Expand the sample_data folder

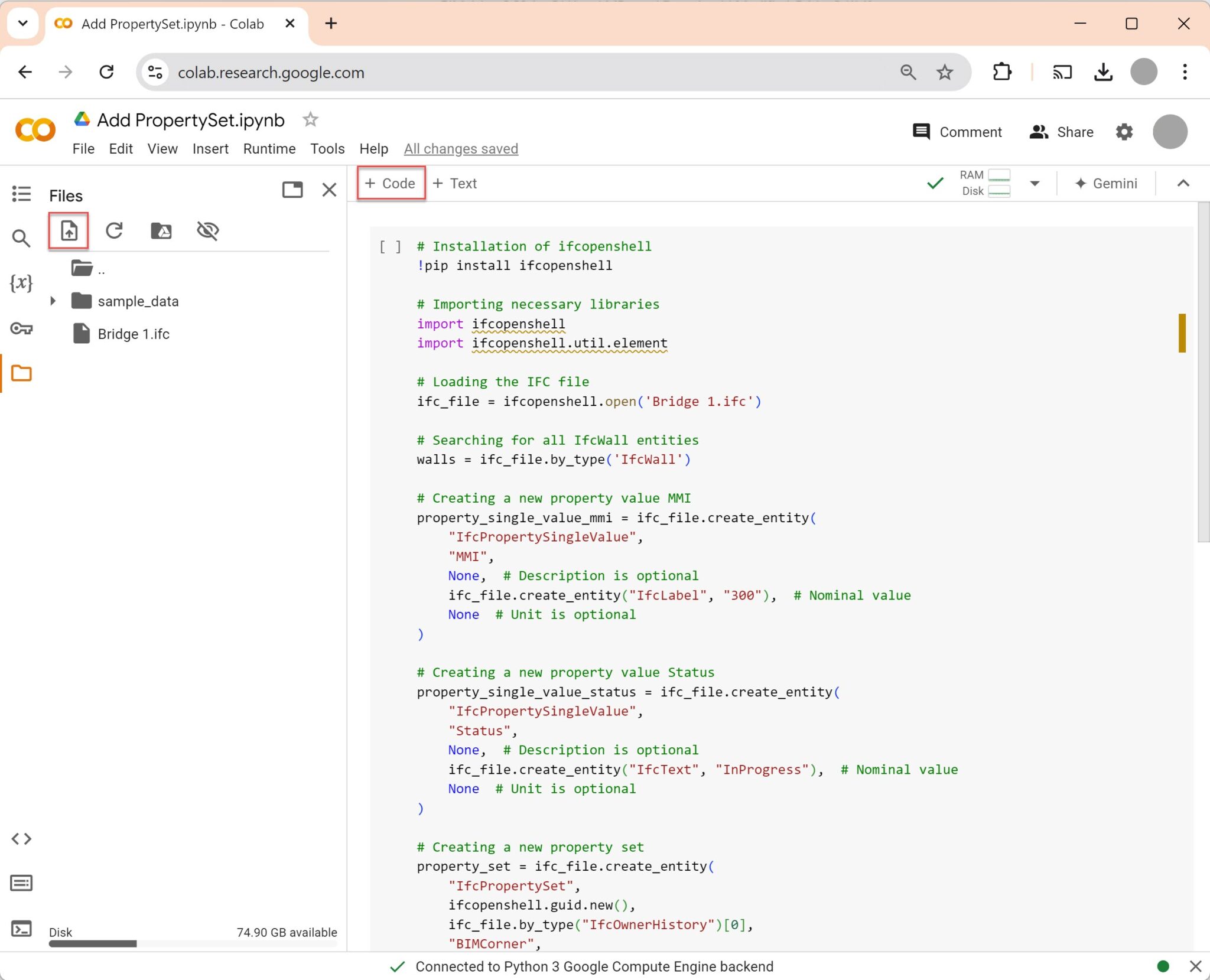pos(53,301)
